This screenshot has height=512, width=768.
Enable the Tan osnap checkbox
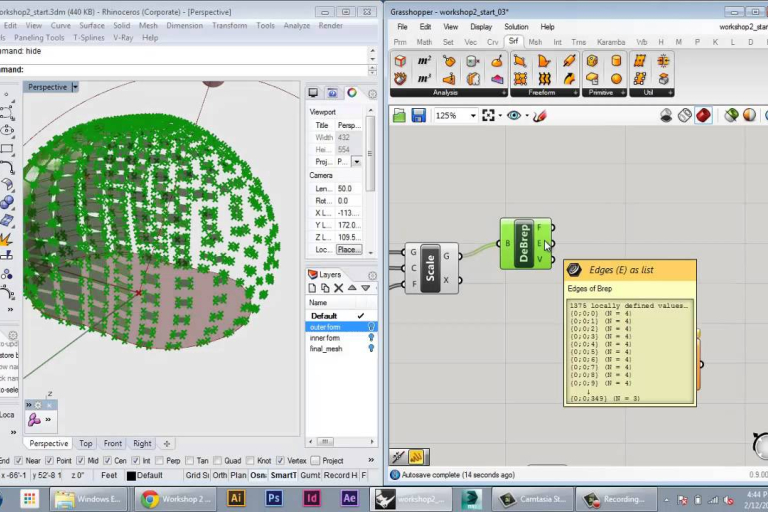pos(190,461)
